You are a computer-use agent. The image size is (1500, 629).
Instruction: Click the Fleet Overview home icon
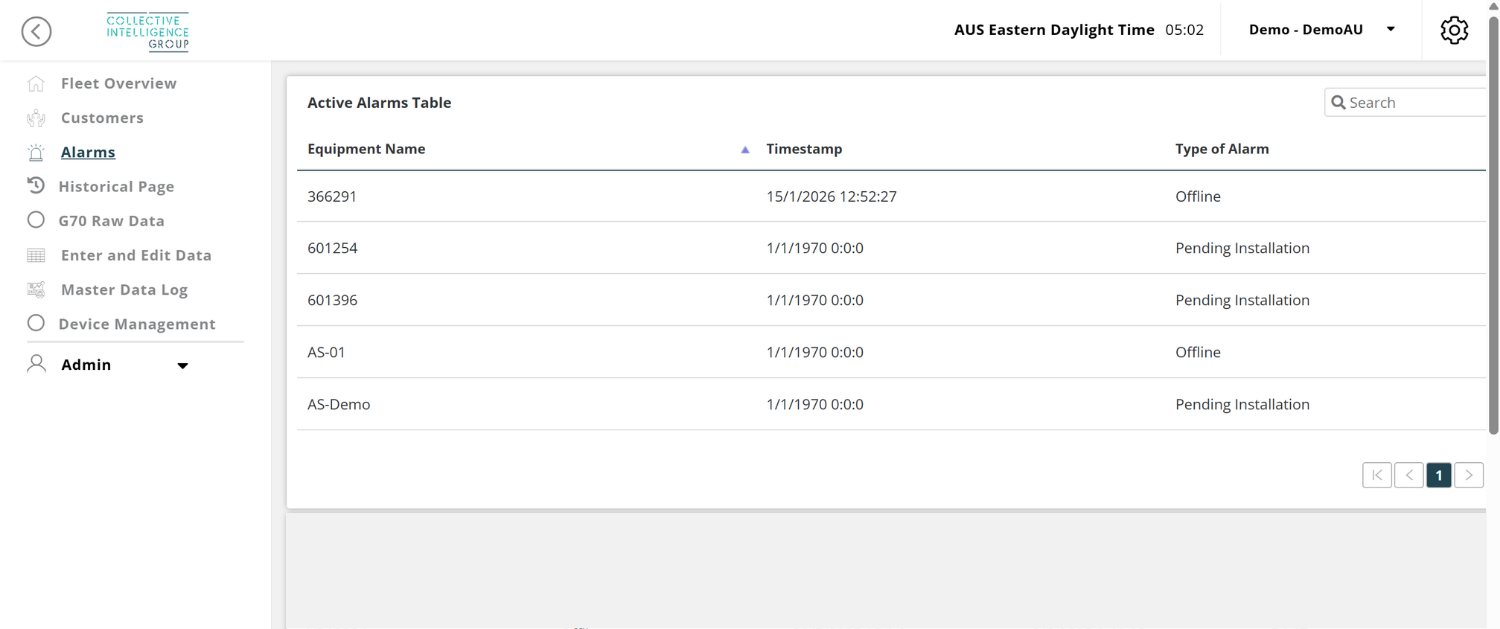pos(36,84)
